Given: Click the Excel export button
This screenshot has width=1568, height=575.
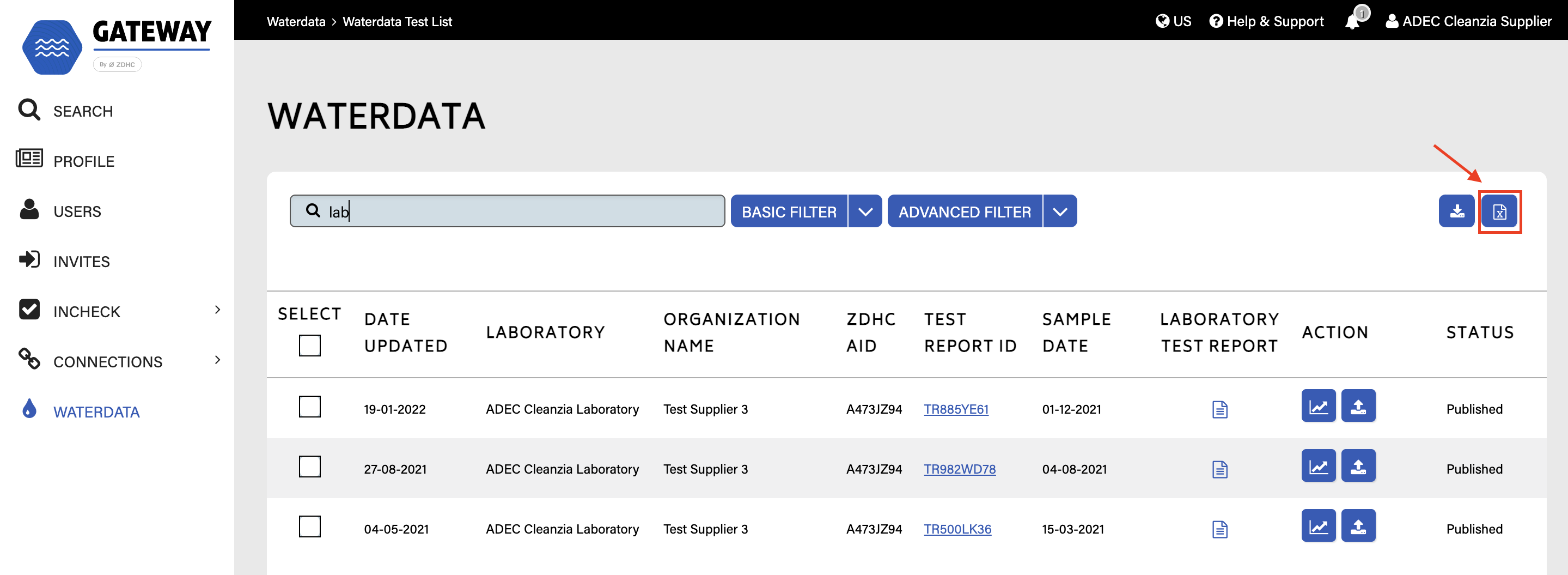Looking at the screenshot, I should click(x=1499, y=211).
